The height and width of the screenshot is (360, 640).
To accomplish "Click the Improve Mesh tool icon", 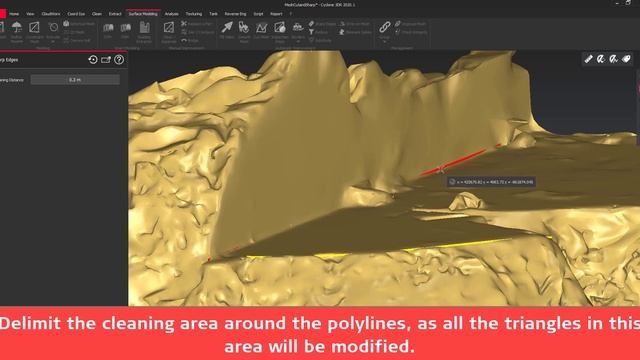I will point(342,24).
